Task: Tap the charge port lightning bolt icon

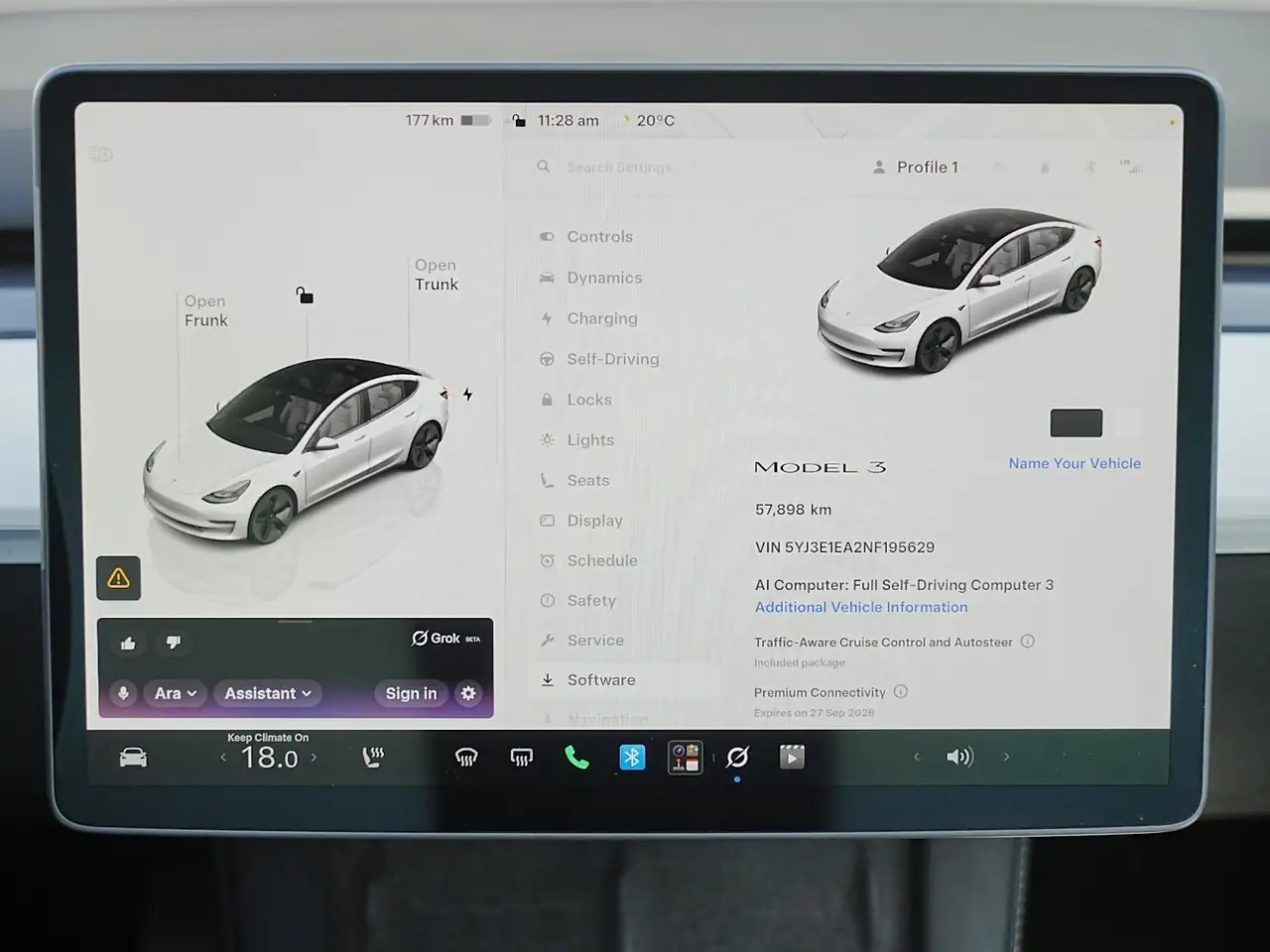Action: click(467, 394)
